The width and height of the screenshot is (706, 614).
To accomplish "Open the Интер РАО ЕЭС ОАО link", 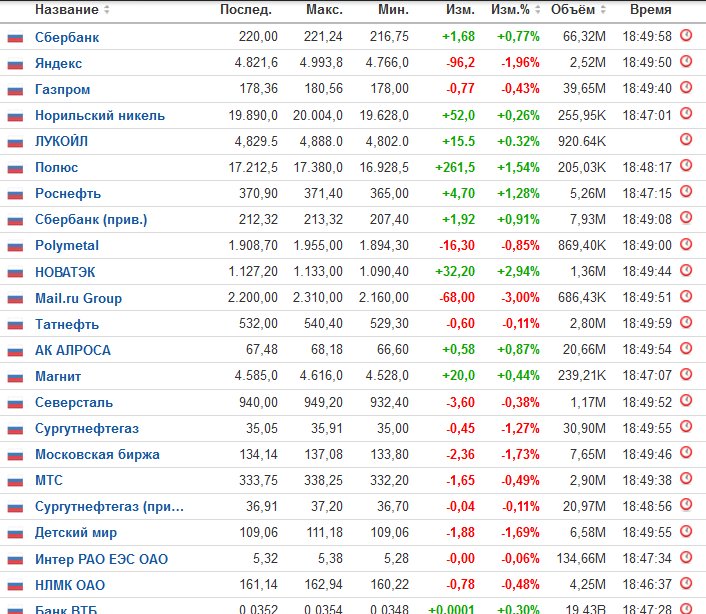I will click(101, 559).
